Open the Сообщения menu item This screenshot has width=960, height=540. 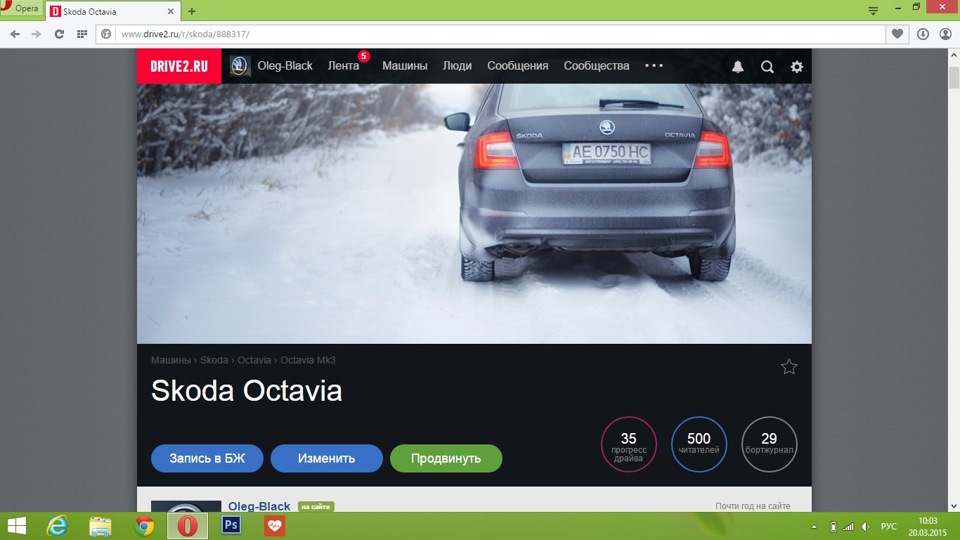click(517, 66)
